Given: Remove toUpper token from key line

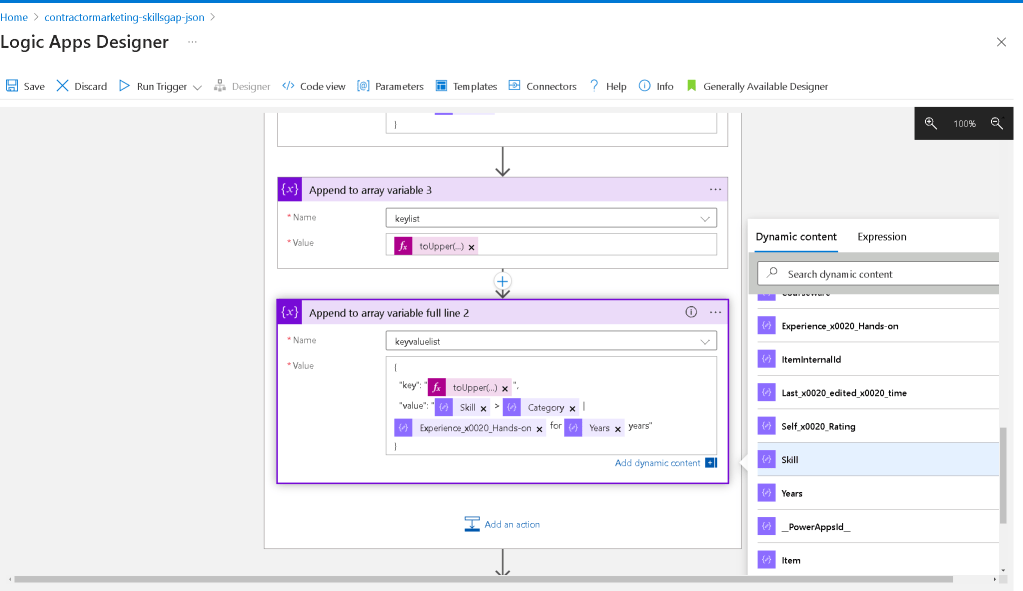Looking at the screenshot, I should (505, 389).
